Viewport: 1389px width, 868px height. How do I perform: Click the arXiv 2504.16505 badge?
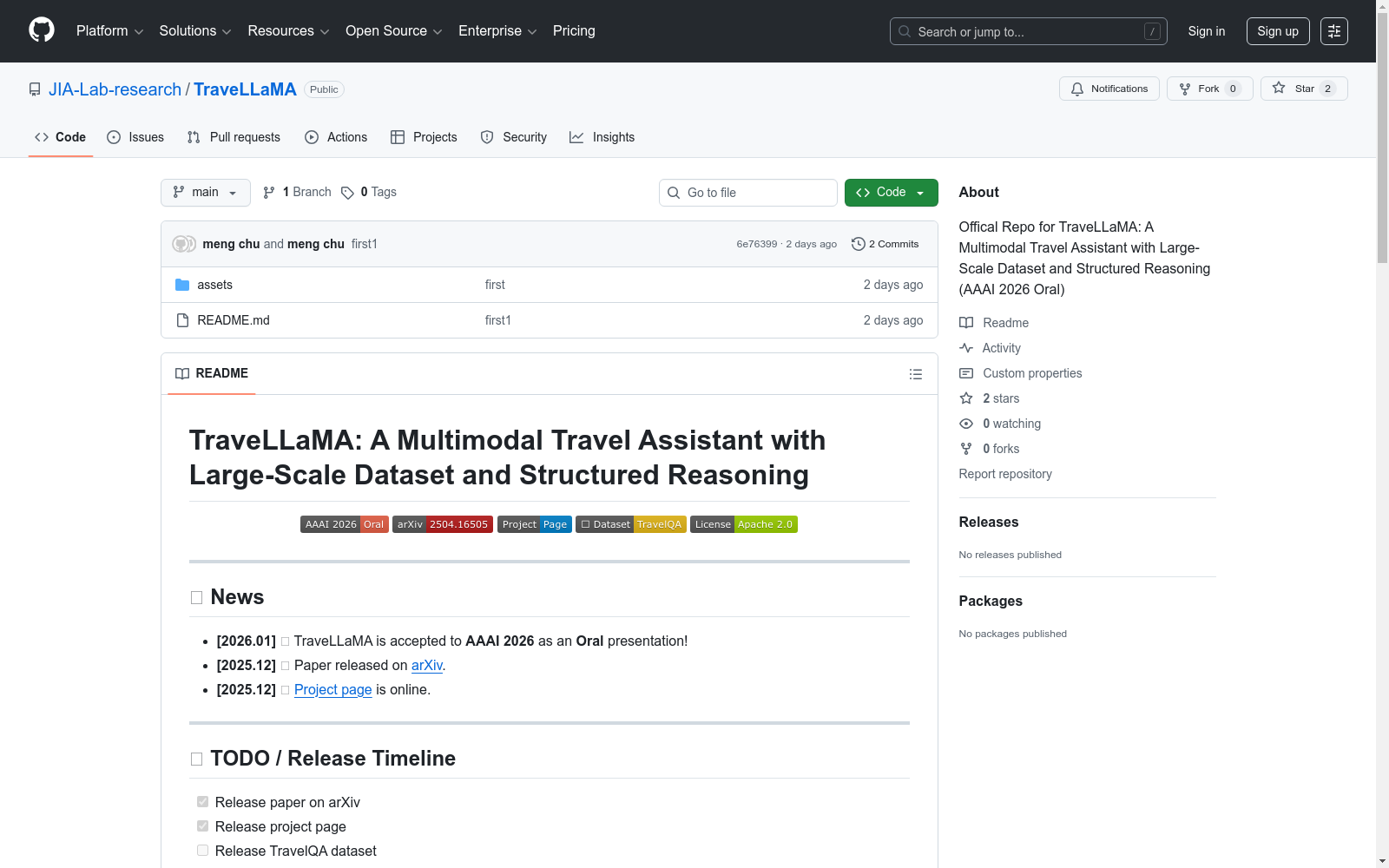443,524
